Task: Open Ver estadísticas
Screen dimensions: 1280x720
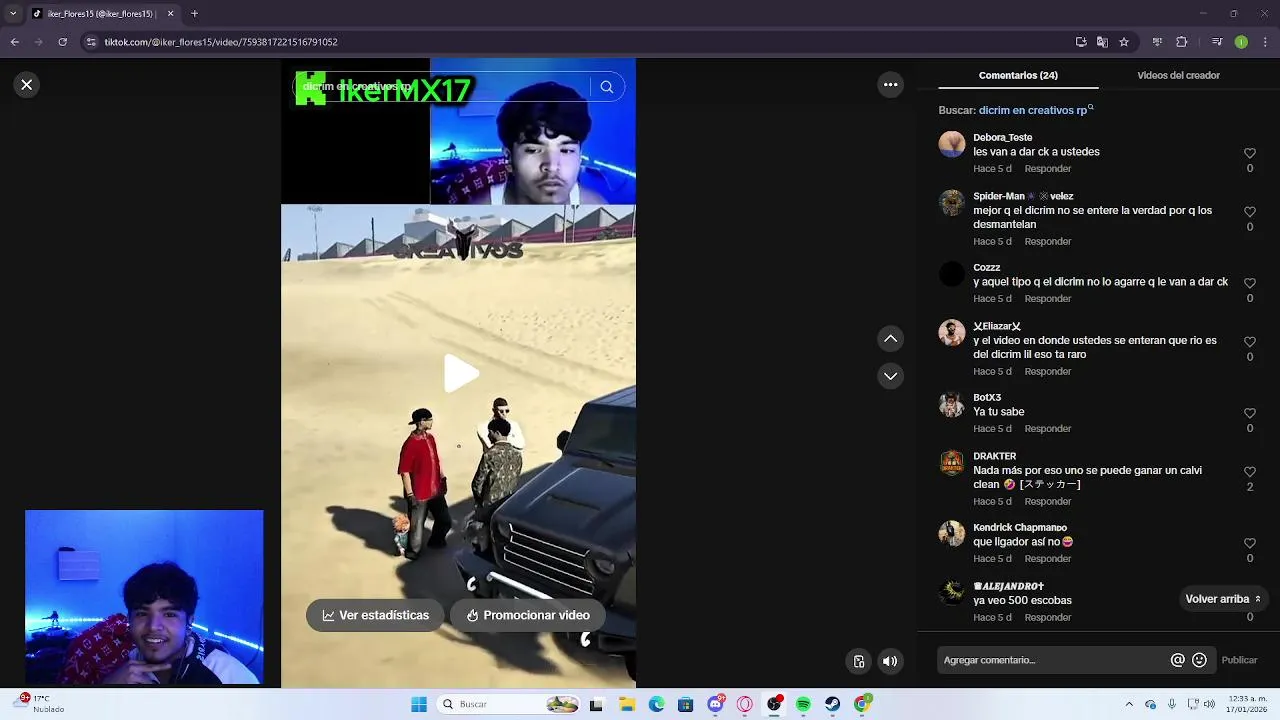Action: click(376, 615)
